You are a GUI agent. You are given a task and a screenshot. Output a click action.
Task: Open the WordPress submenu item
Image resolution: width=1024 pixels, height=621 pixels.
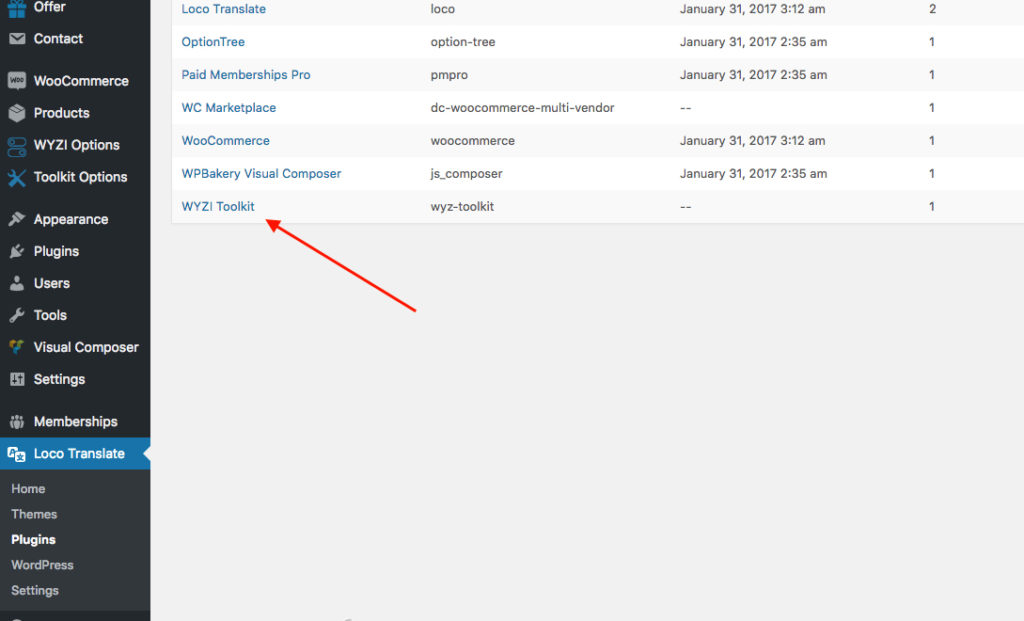[42, 565]
